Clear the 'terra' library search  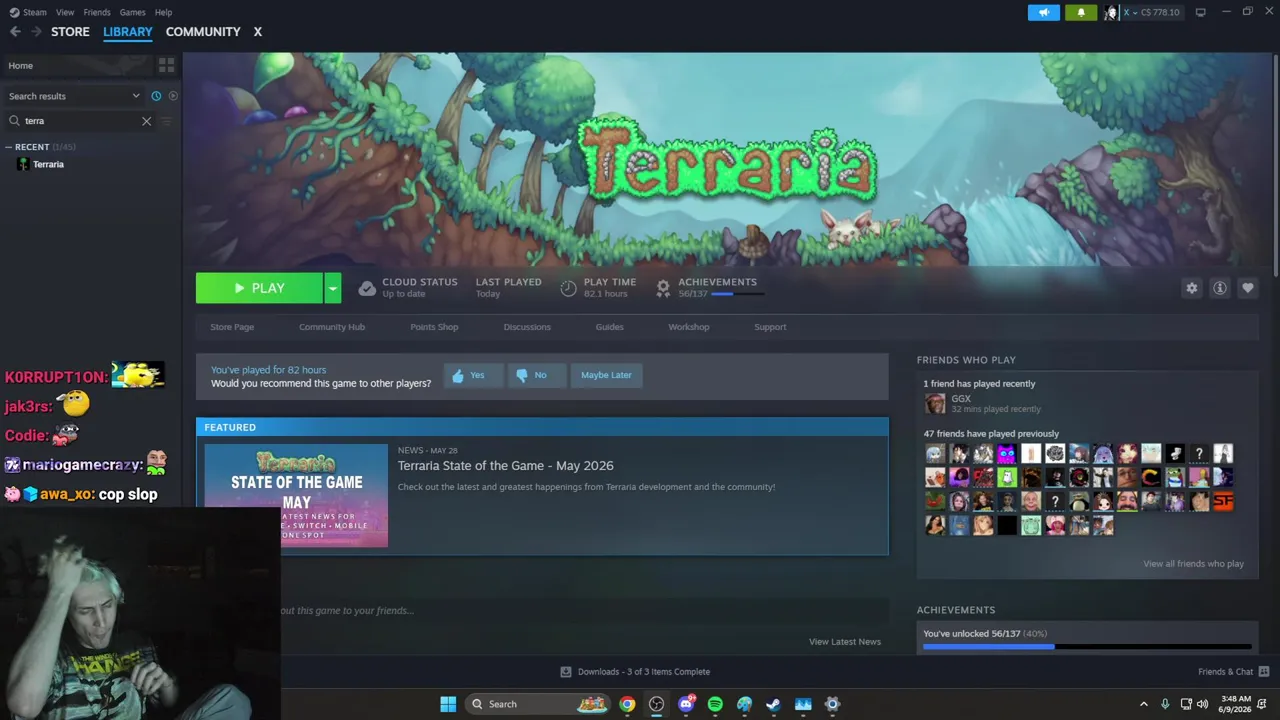pos(146,121)
